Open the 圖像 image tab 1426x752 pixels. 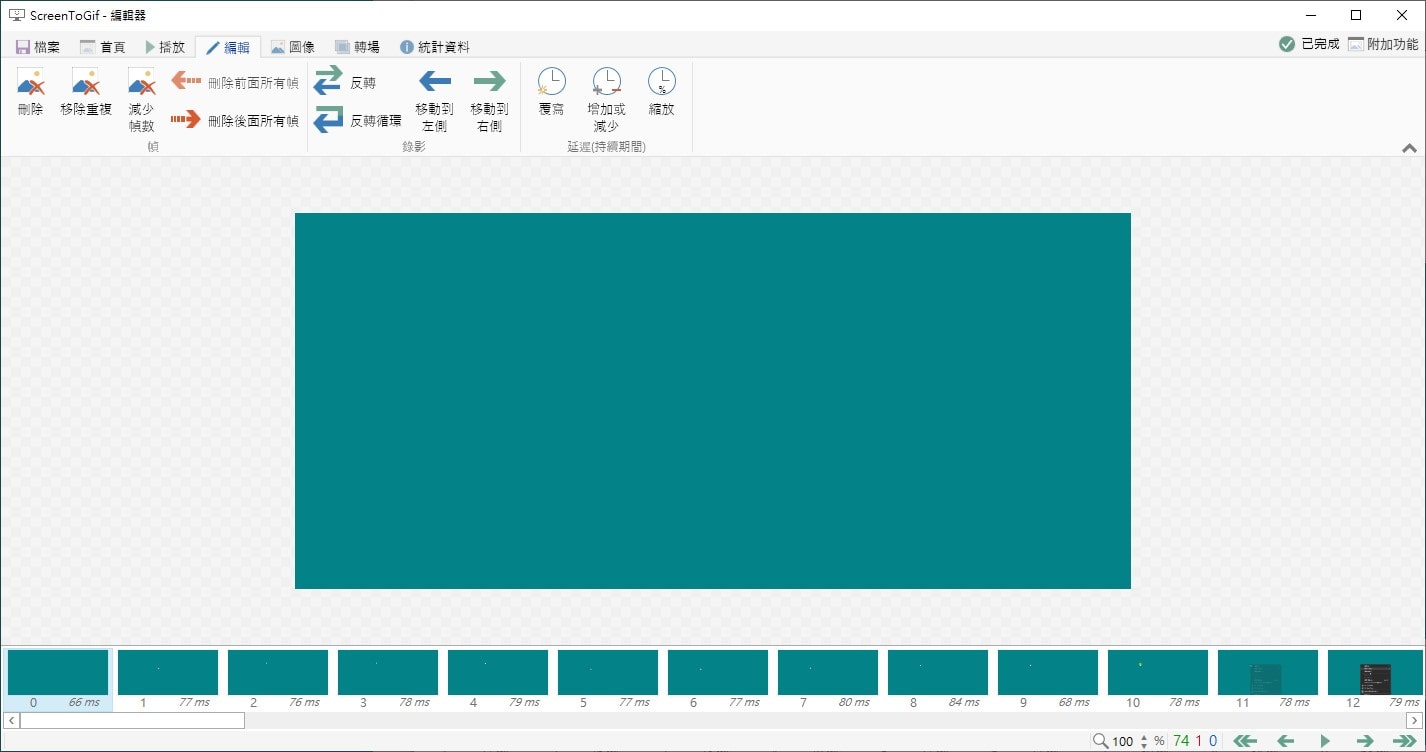coord(295,46)
